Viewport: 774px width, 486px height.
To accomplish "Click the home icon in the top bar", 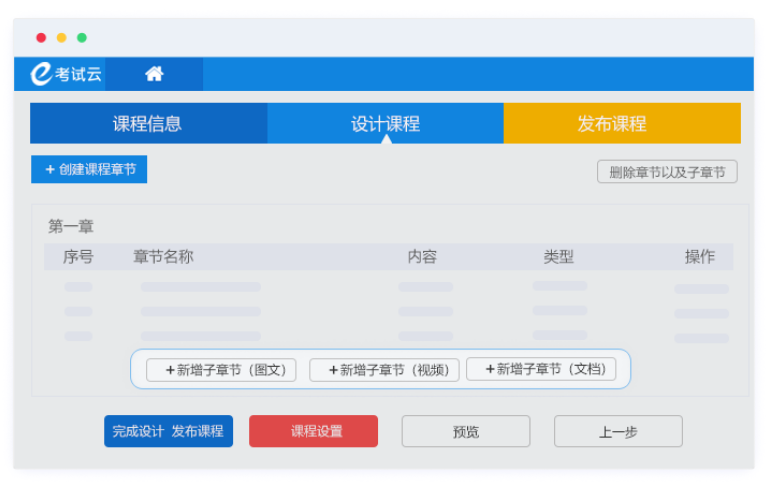I will pos(154,74).
